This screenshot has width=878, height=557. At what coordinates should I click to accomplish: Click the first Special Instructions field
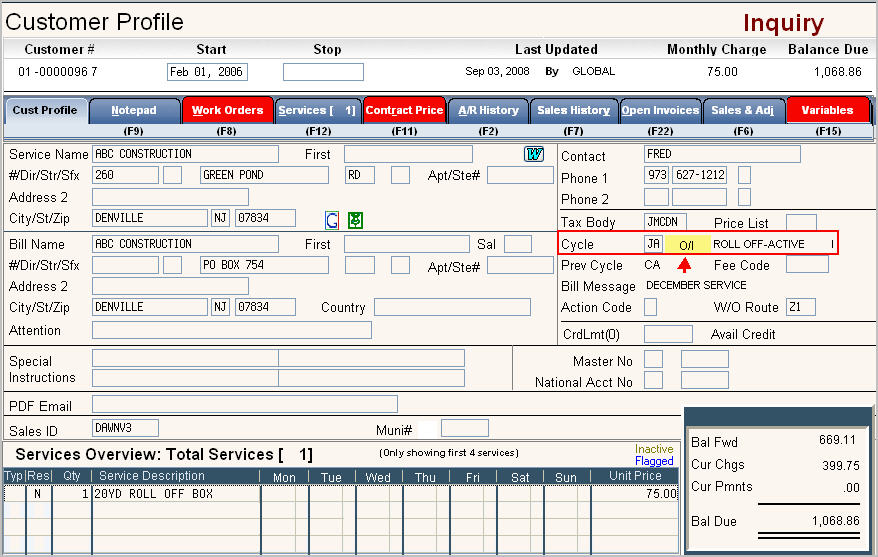[185, 358]
